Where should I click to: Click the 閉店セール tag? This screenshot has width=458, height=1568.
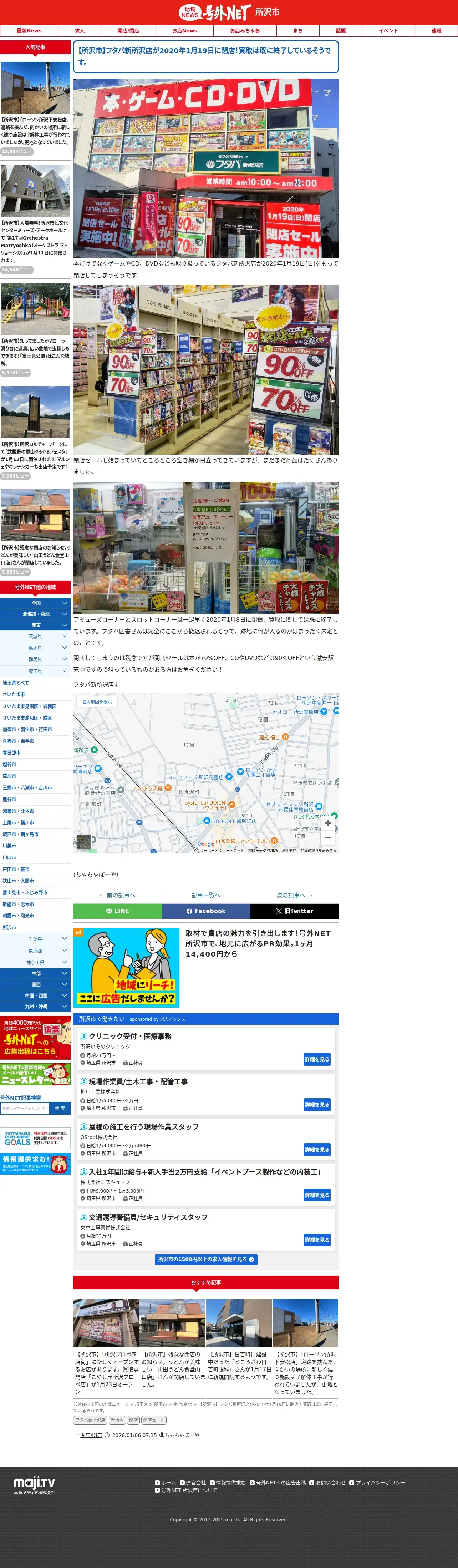pos(153,1420)
